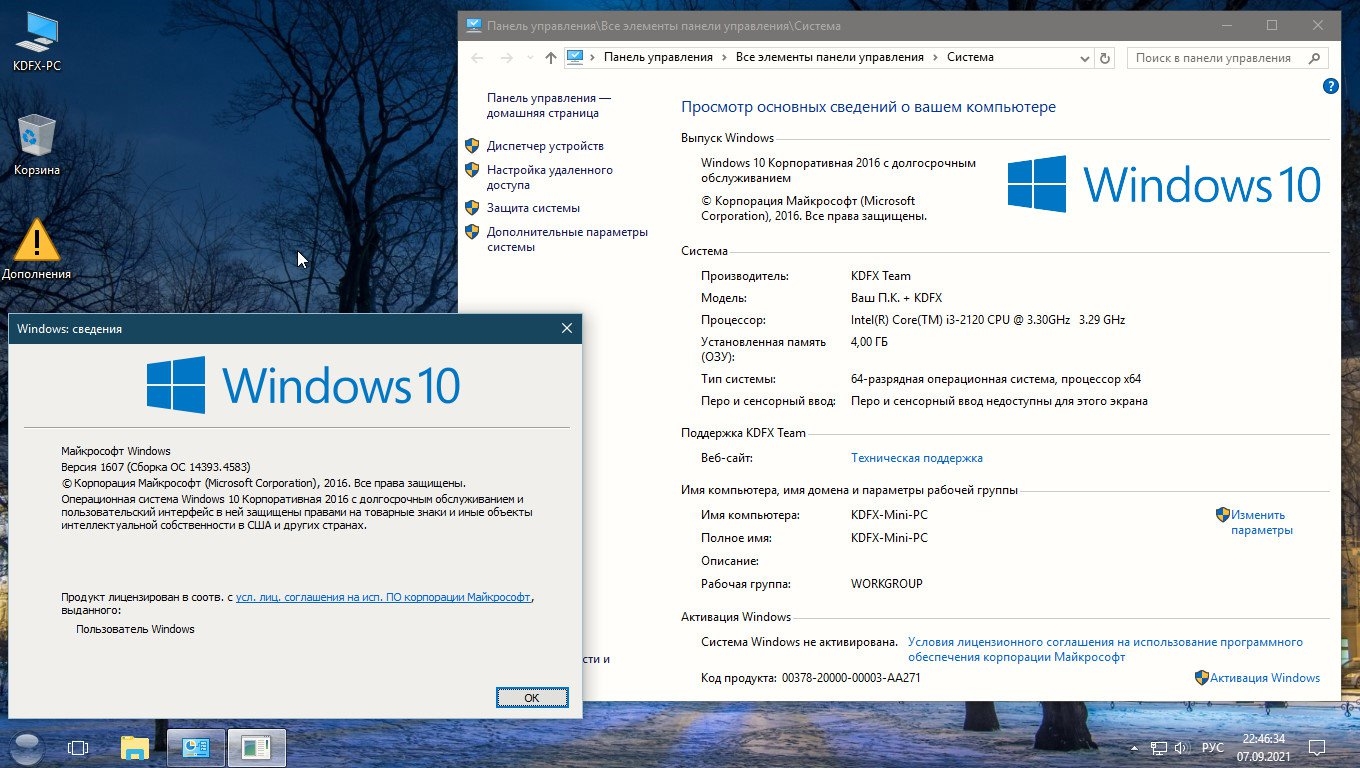This screenshot has height=768, width=1360.
Task: Switch input language via РУС indicator
Action: click(x=1212, y=748)
